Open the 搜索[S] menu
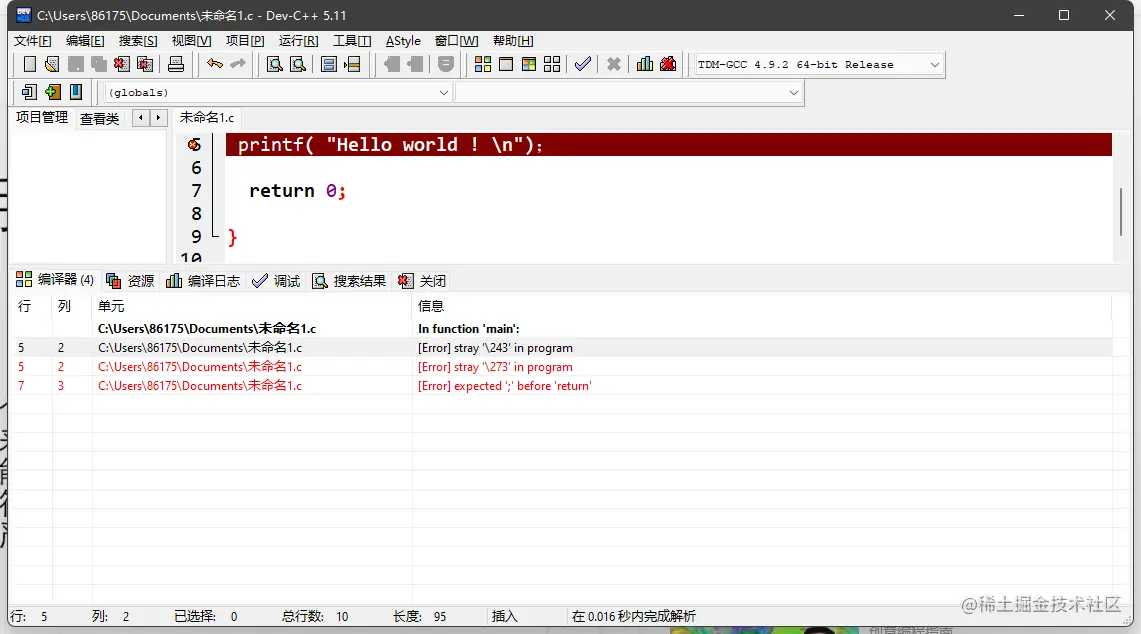This screenshot has height=634, width=1141. (x=138, y=41)
